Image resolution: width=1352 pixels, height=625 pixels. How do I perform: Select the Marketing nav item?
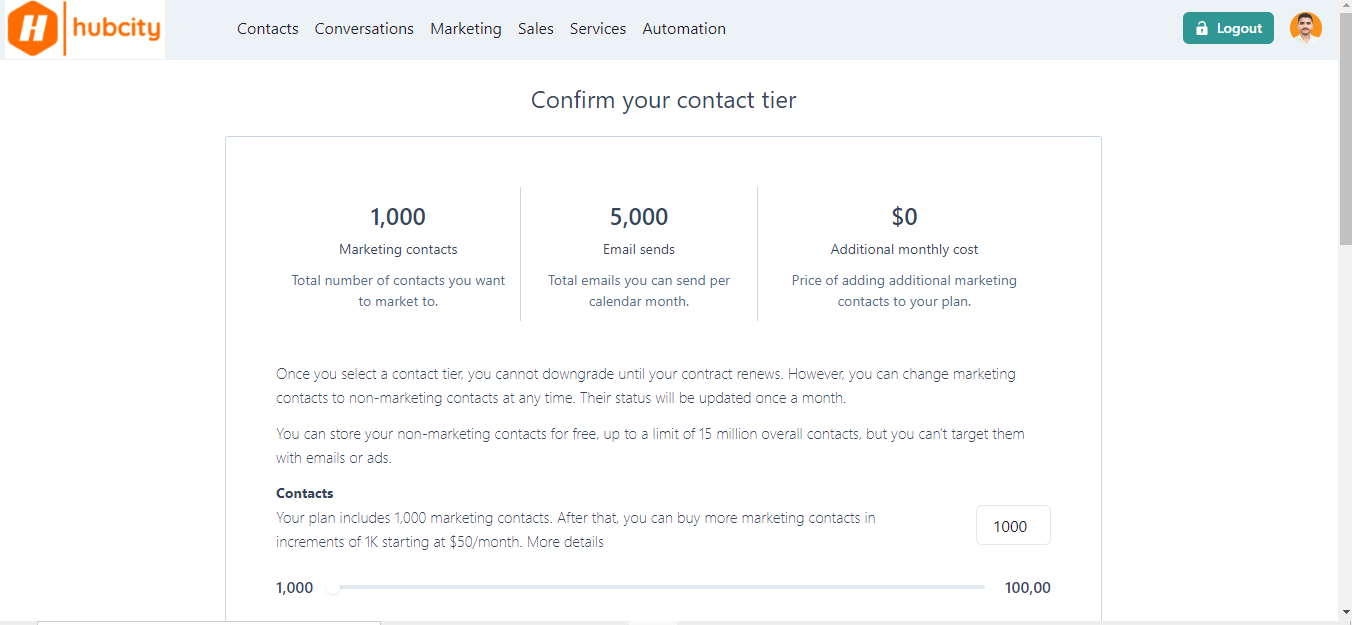[466, 29]
